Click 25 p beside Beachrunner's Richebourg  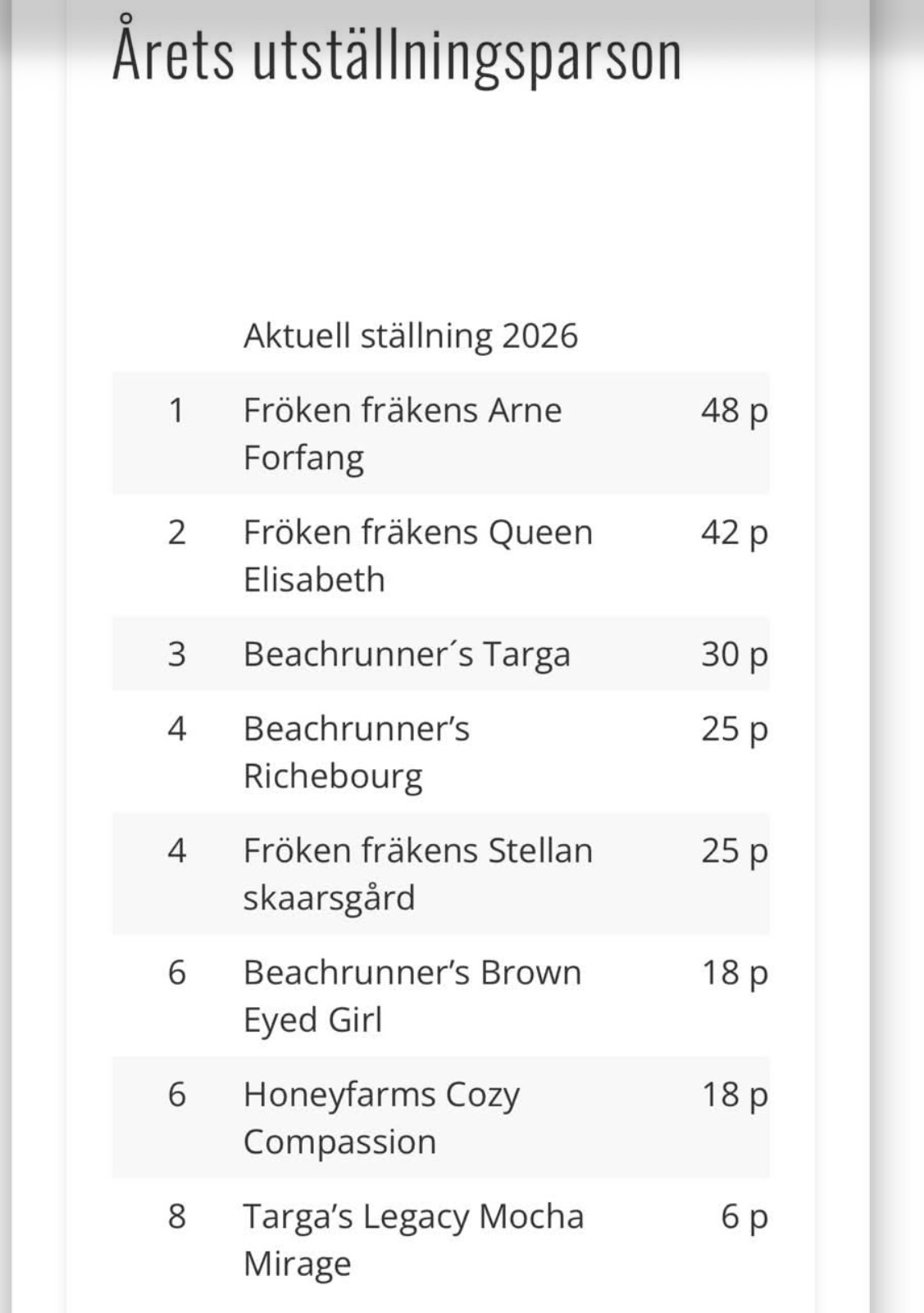[x=735, y=729]
